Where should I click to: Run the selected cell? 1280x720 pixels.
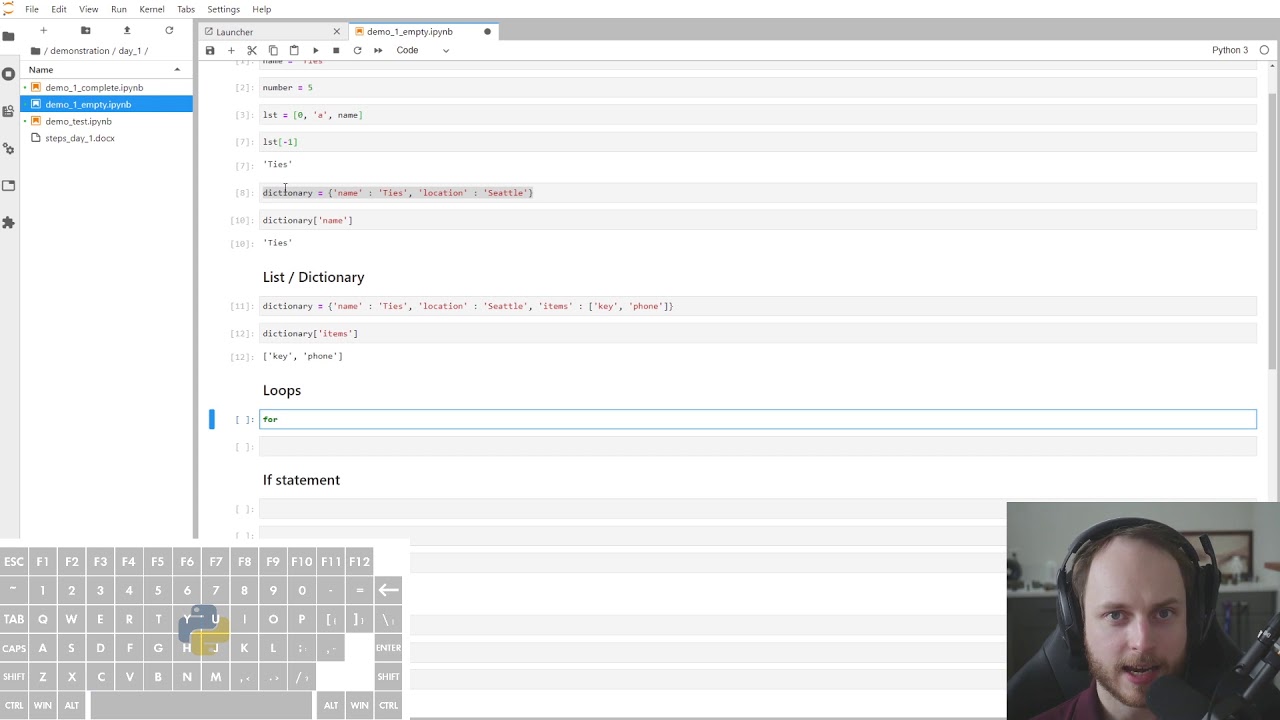(x=315, y=50)
